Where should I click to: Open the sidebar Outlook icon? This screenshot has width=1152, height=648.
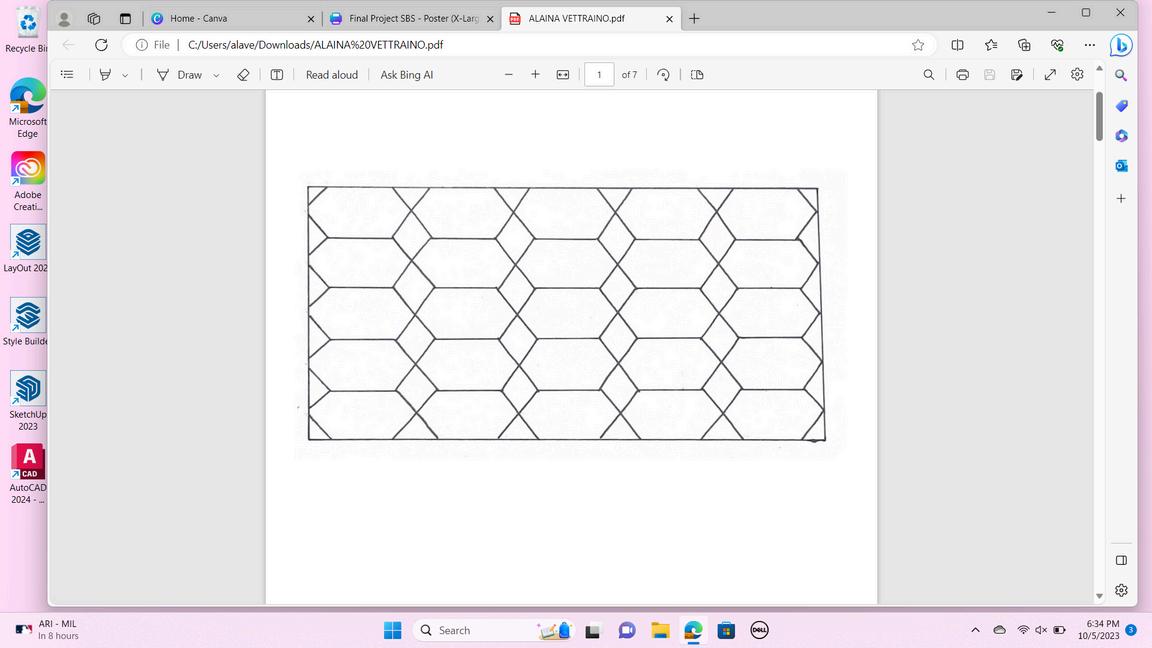click(x=1121, y=166)
